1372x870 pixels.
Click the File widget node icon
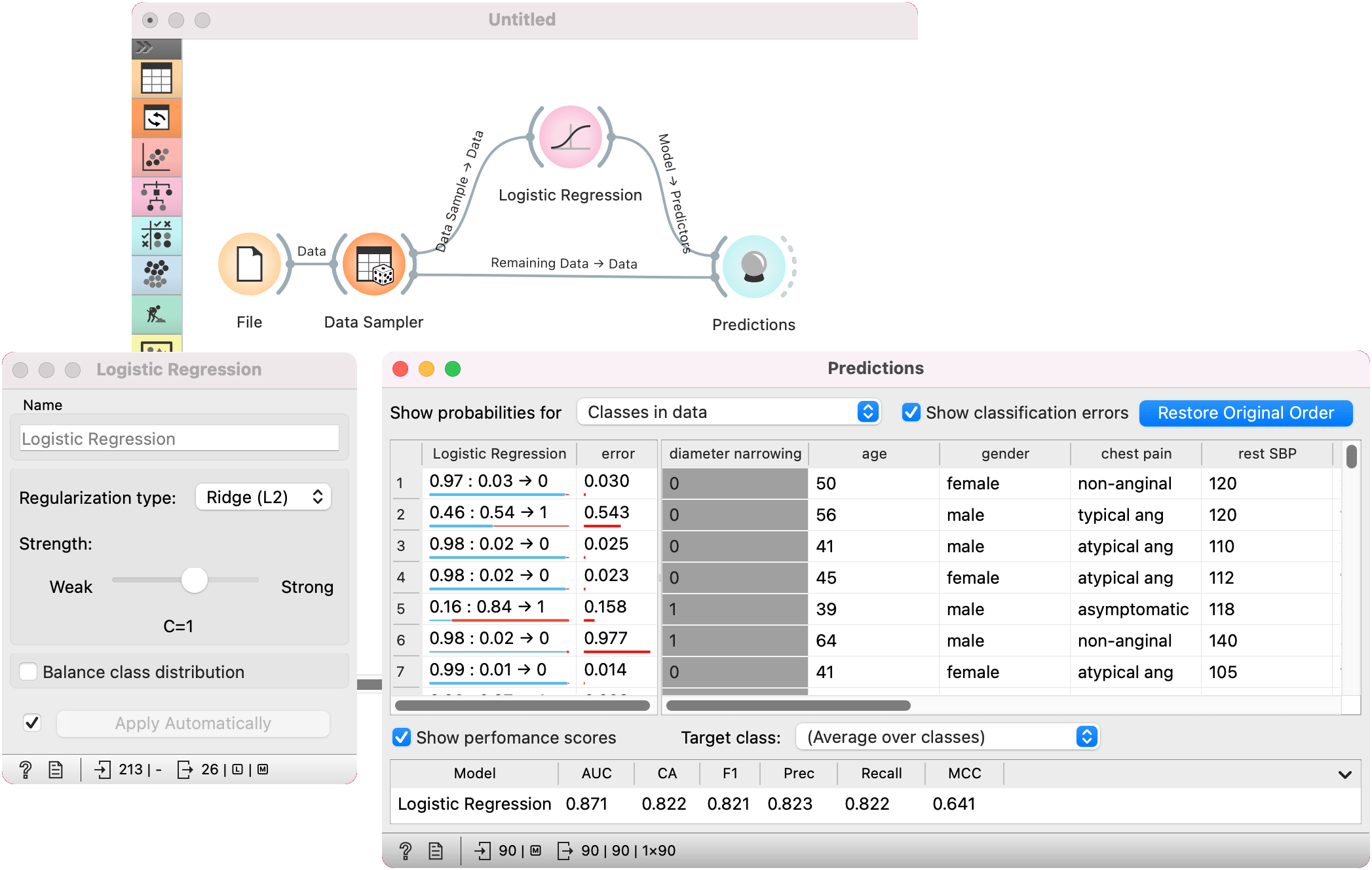coord(249,265)
